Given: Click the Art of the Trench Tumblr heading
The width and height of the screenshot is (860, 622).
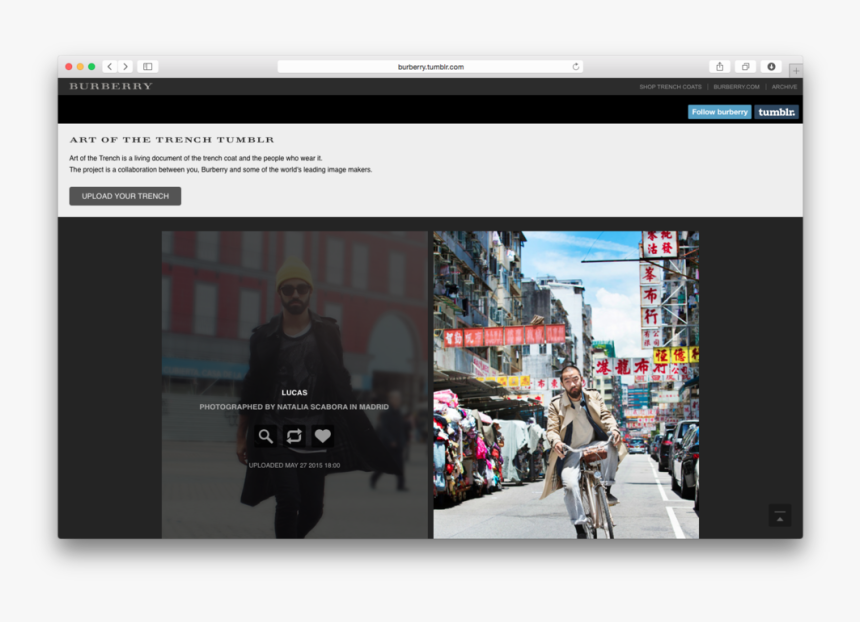Looking at the screenshot, I should tap(172, 140).
